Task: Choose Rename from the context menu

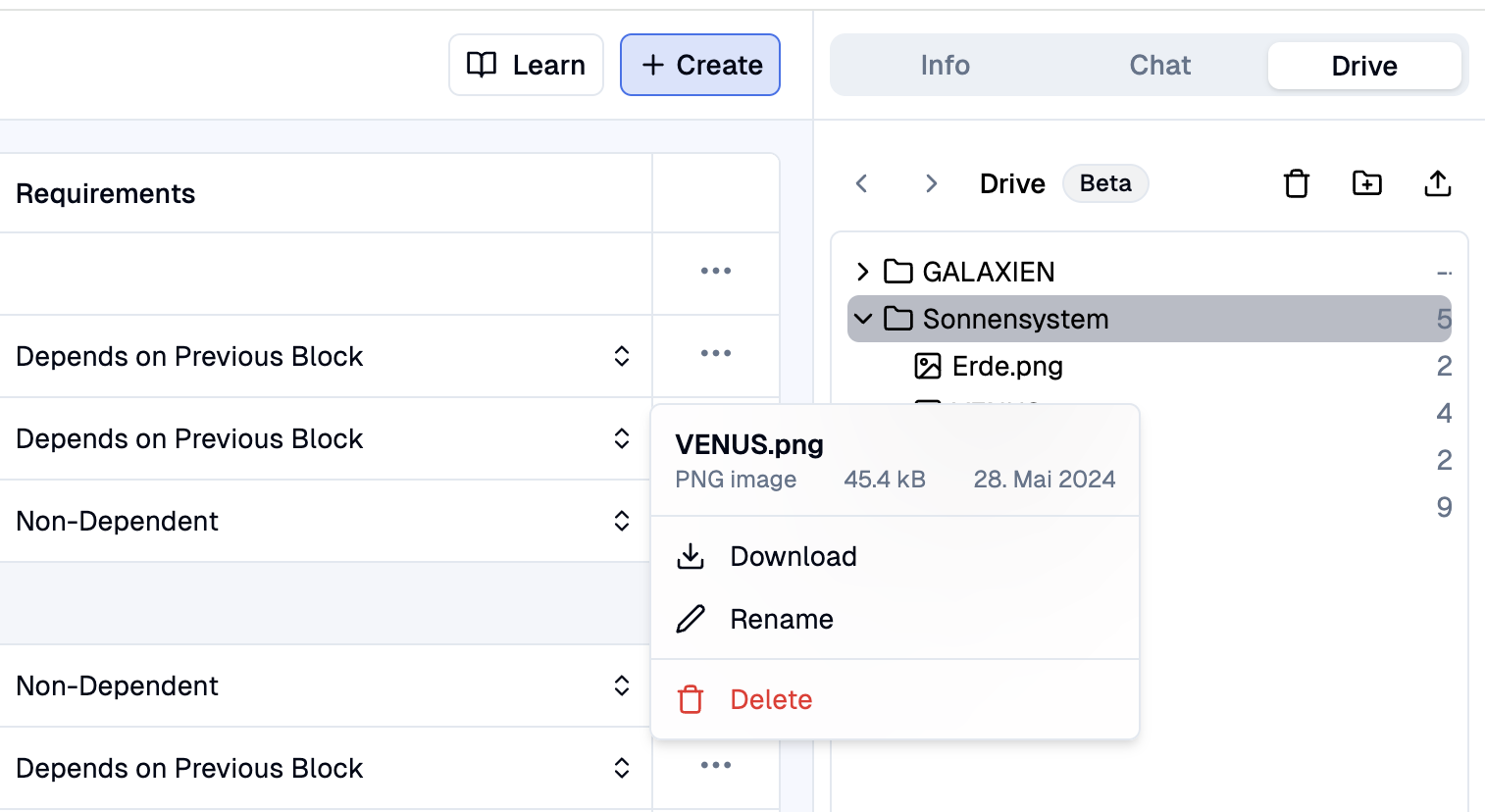Action: [x=895, y=619]
